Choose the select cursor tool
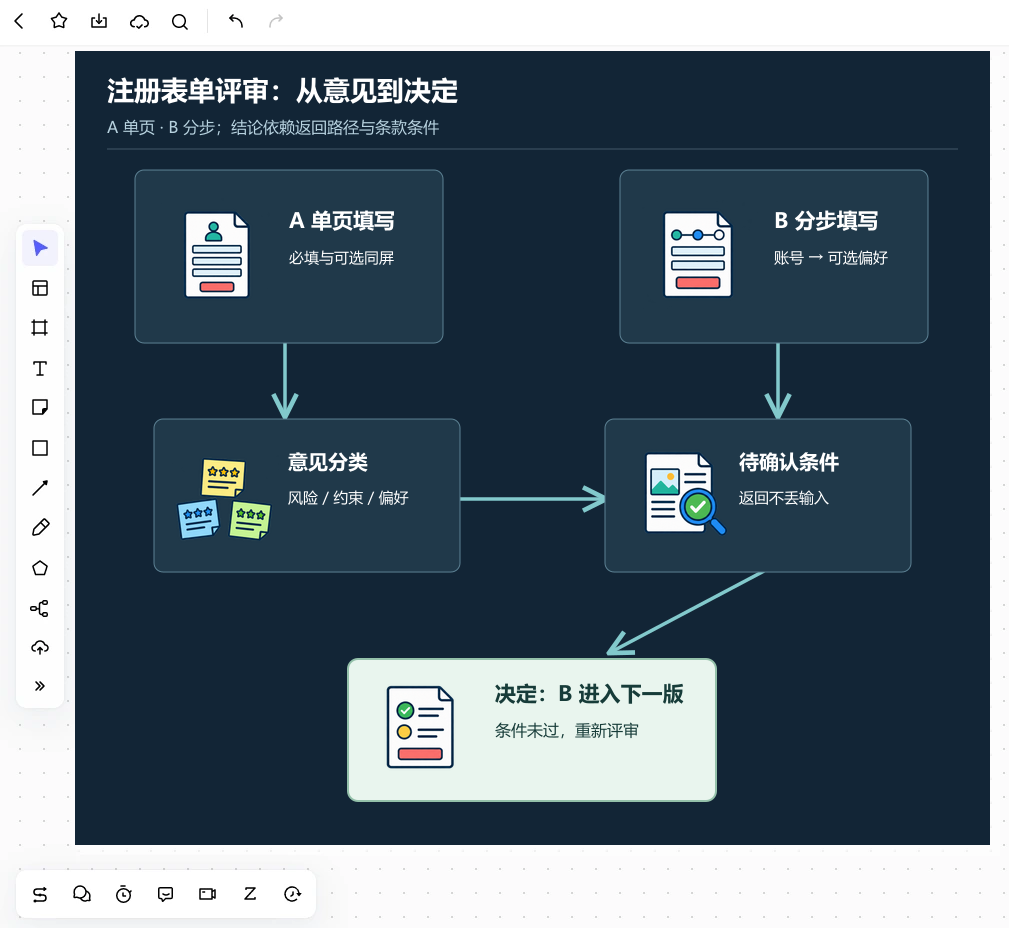 pos(40,248)
